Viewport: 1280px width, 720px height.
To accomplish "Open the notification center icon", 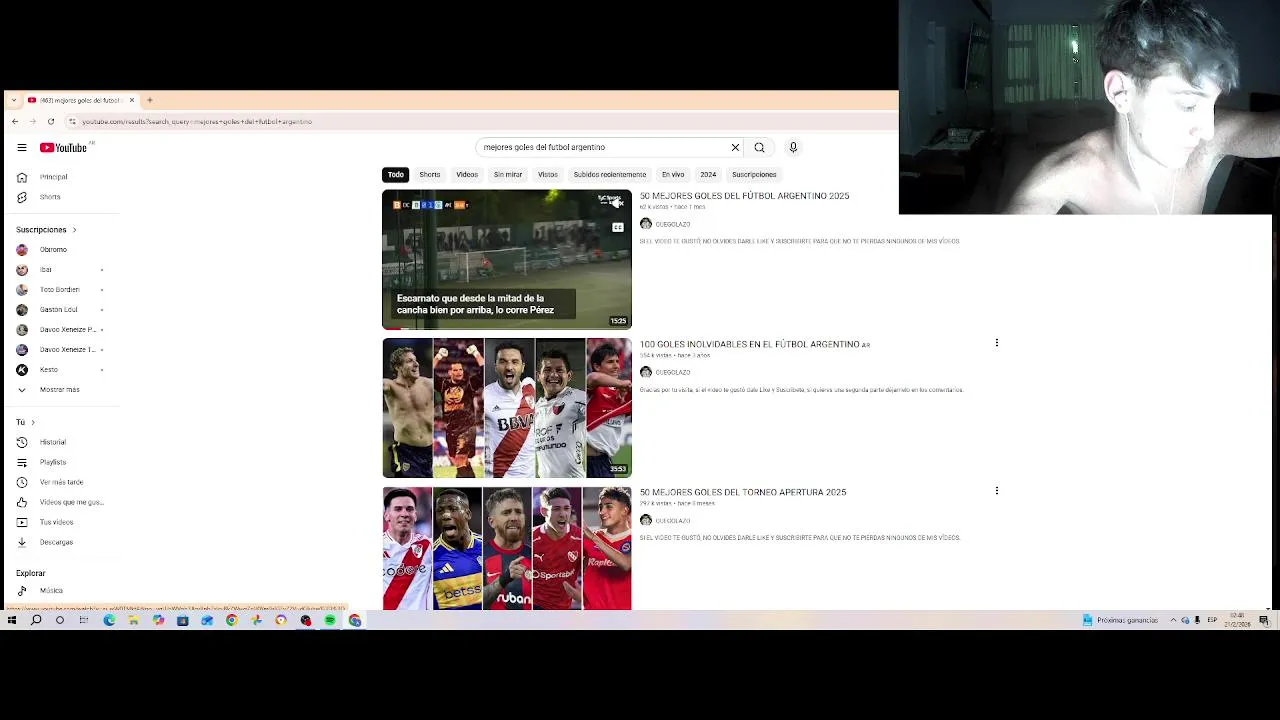I will click(x=1264, y=620).
